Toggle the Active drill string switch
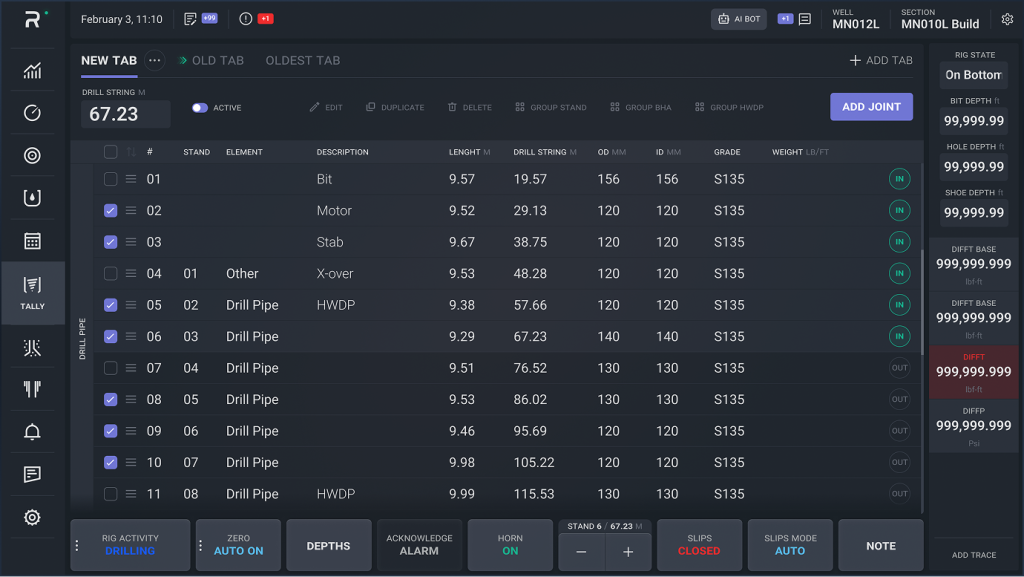 pos(200,108)
